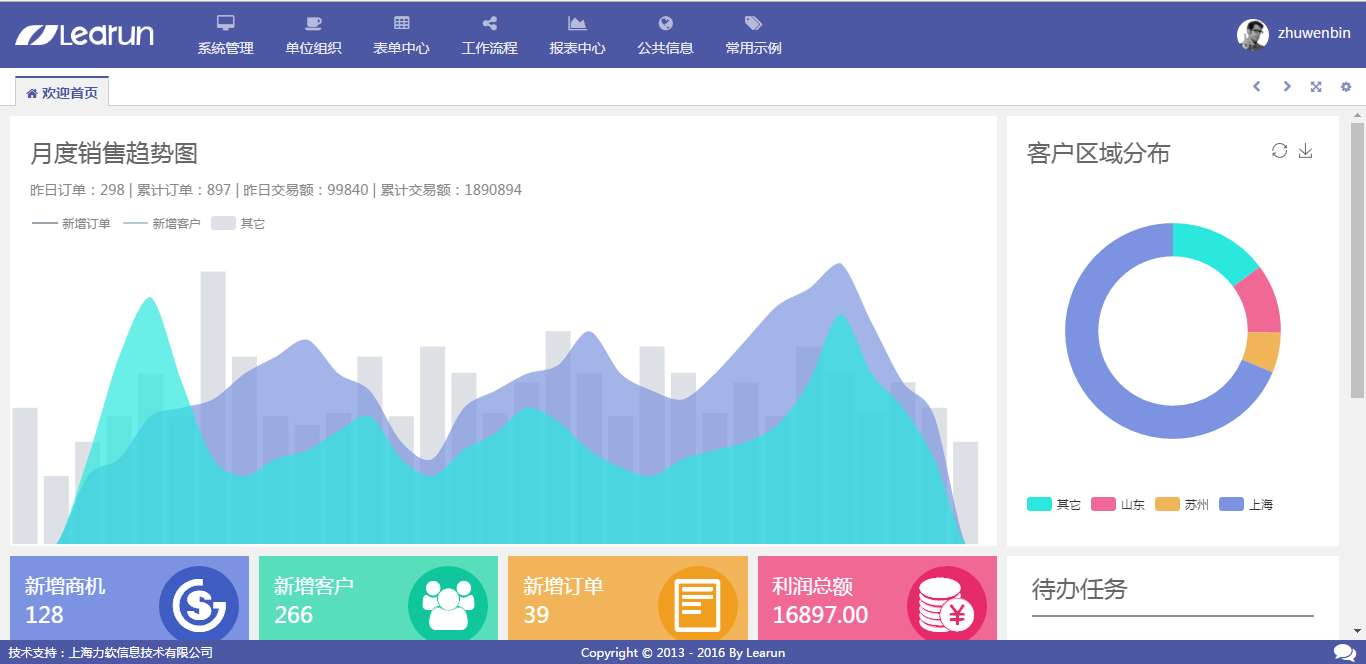Open the zhuwenbin username menu
This screenshot has height=664, width=1366.
1314,33
